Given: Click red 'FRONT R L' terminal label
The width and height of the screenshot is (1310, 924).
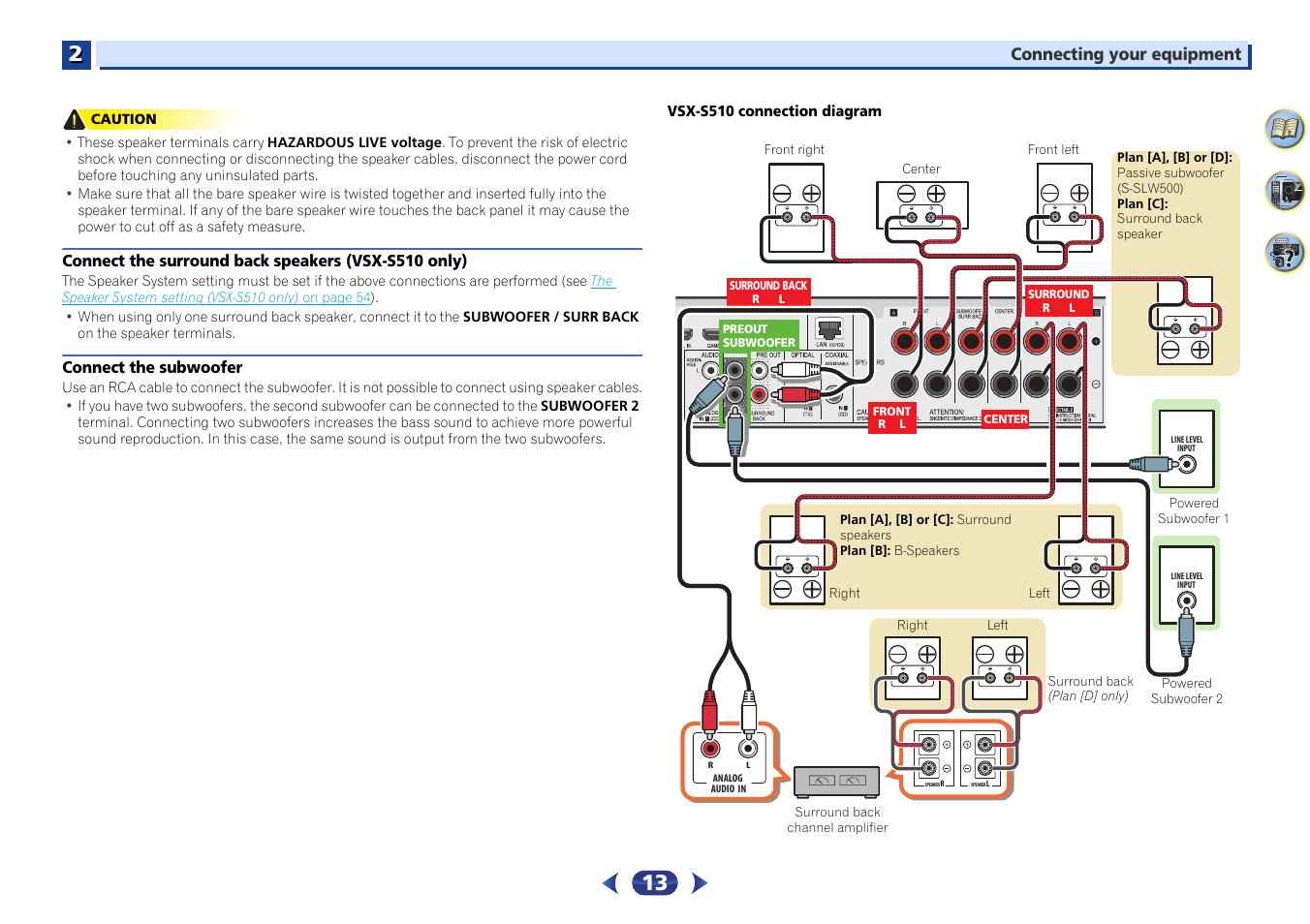Looking at the screenshot, I should [891, 417].
